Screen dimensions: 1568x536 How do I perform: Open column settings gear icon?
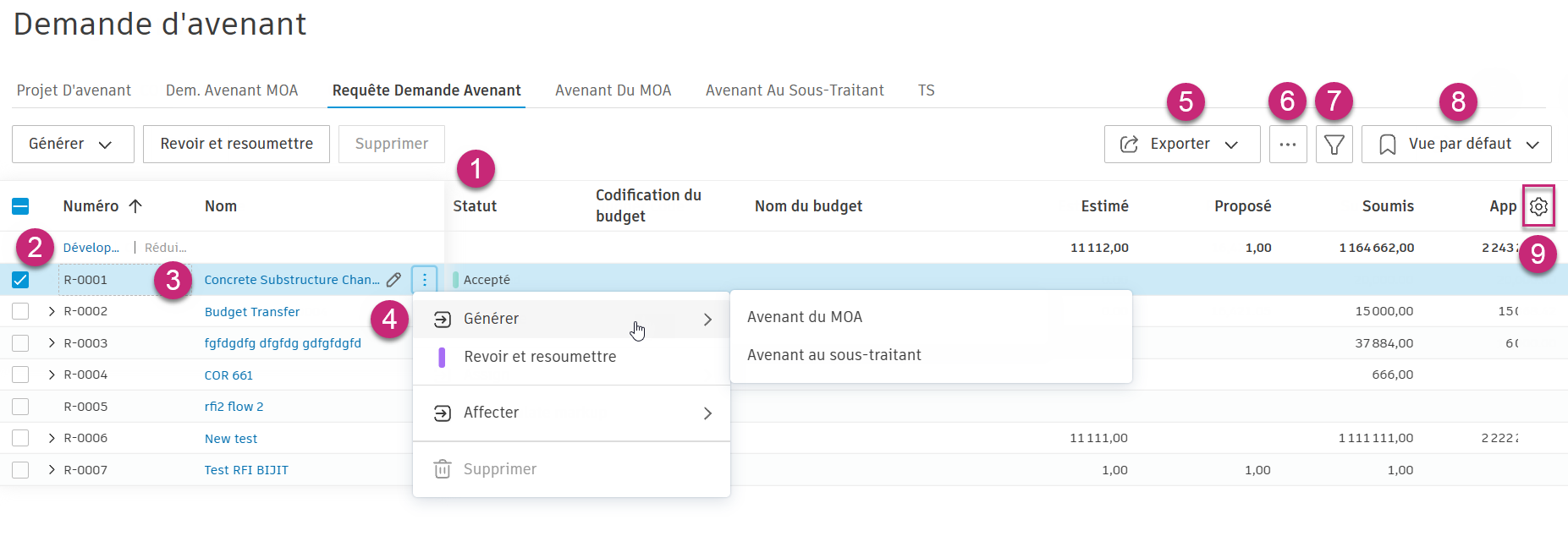tap(1538, 206)
